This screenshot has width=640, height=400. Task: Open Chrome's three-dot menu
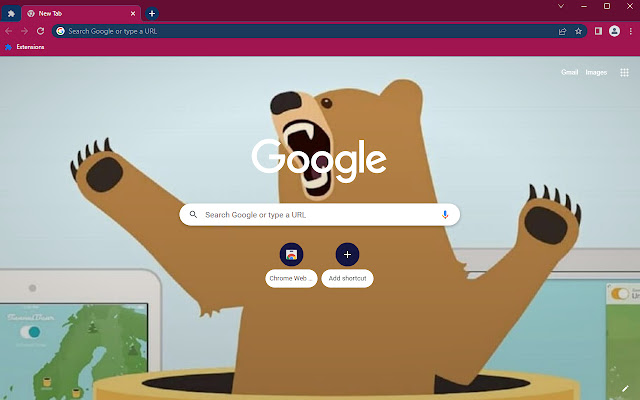pos(631,31)
